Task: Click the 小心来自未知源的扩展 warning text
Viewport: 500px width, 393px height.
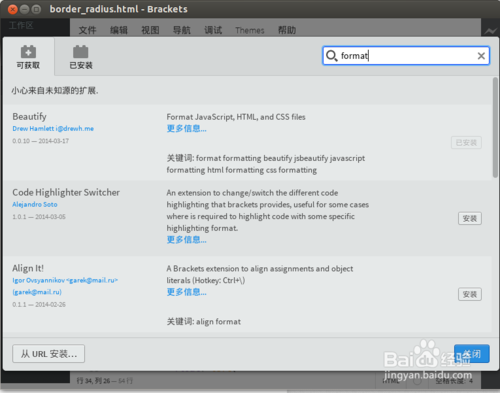Action: pos(55,91)
